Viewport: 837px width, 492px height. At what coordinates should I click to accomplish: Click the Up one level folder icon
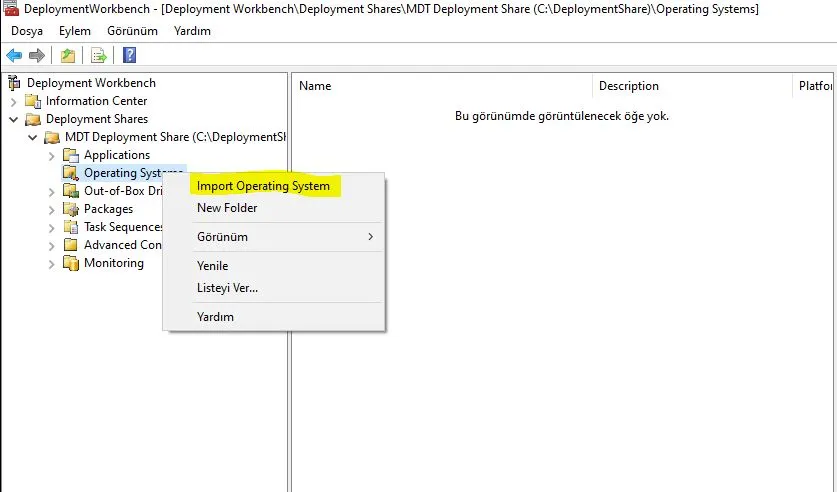67,55
